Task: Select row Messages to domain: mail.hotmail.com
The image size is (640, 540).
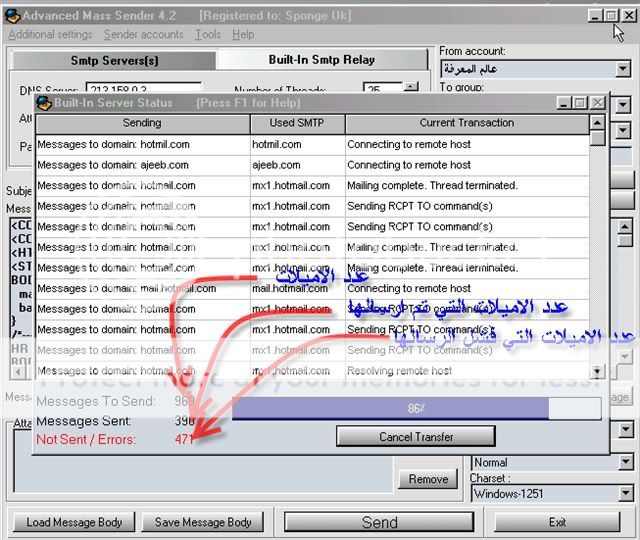Action: [x=312, y=289]
